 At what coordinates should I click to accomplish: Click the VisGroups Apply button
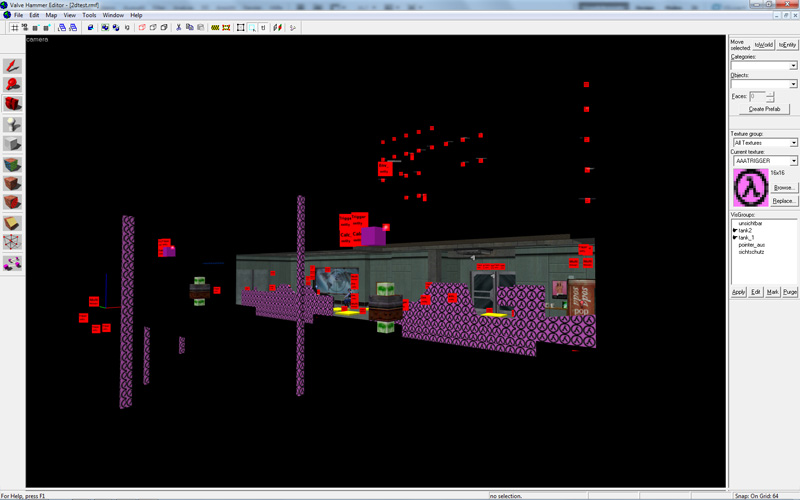[x=738, y=292]
